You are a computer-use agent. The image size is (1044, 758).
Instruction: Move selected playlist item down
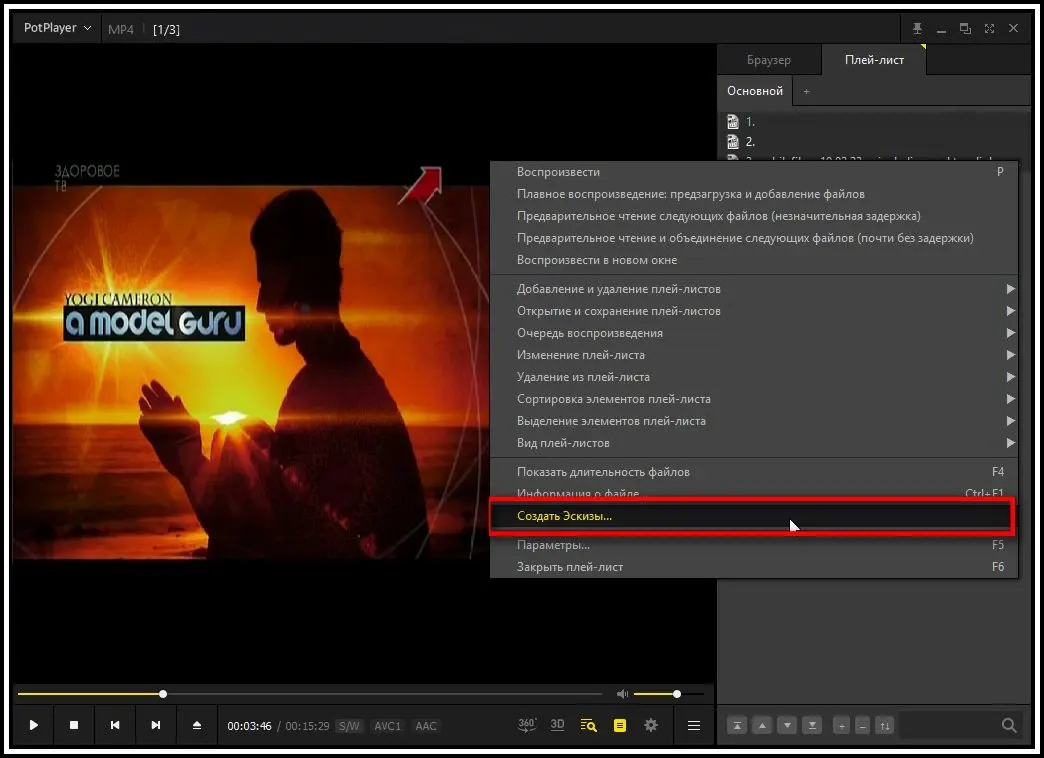click(787, 726)
